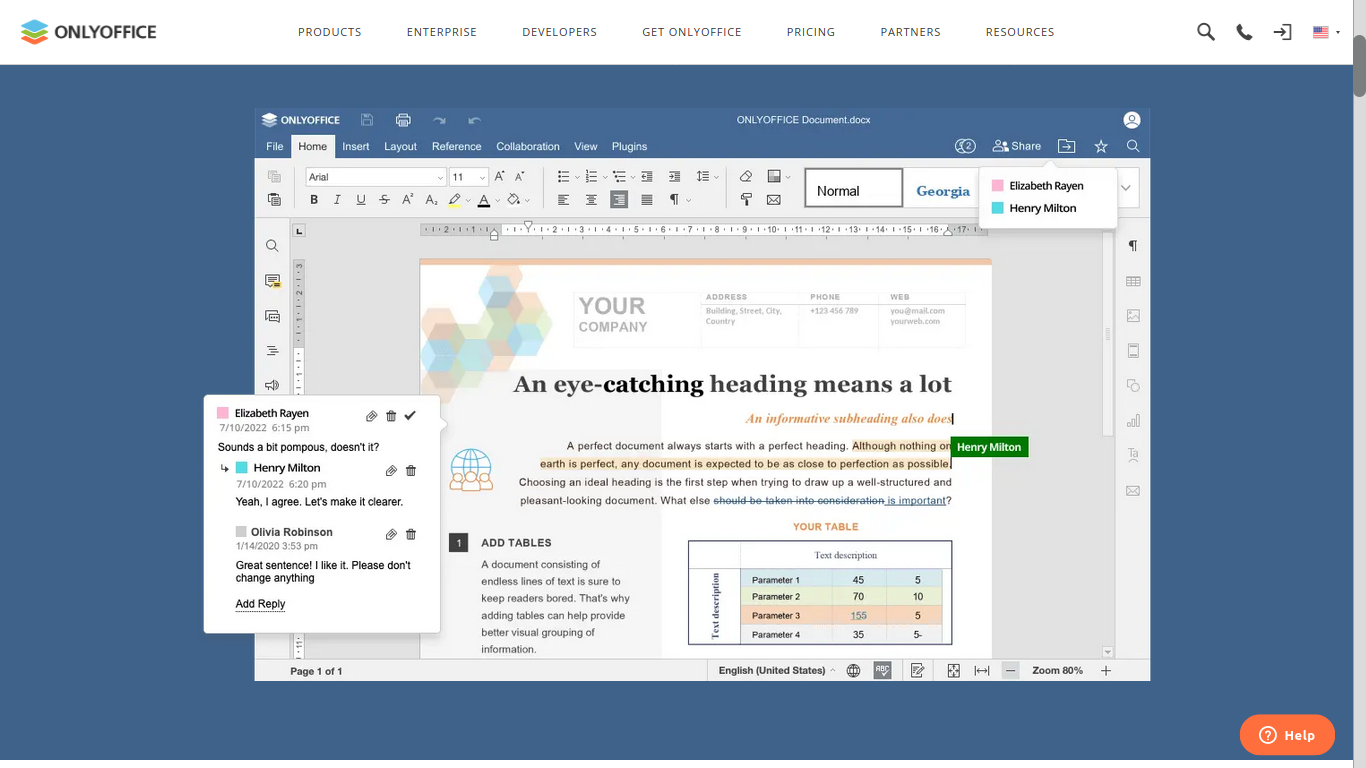
Task: Click the Share button in the editor
Action: tap(1016, 146)
